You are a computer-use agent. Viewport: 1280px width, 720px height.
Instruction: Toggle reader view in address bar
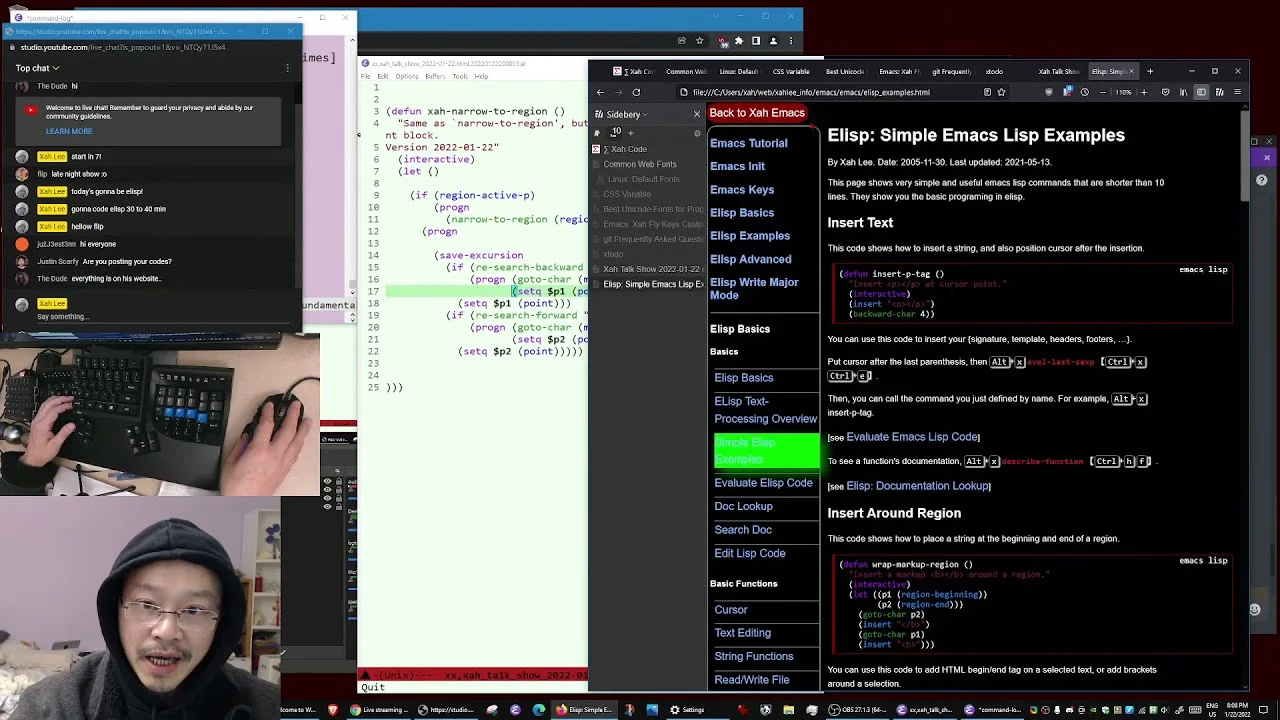click(x=987, y=92)
